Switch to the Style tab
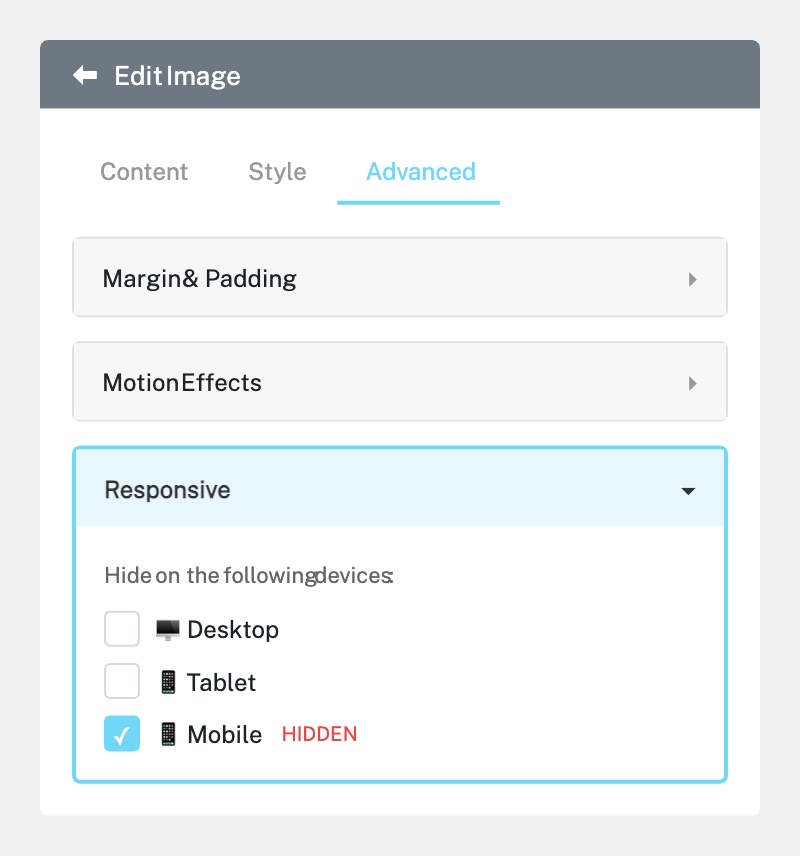This screenshot has width=800, height=856. 277,173
